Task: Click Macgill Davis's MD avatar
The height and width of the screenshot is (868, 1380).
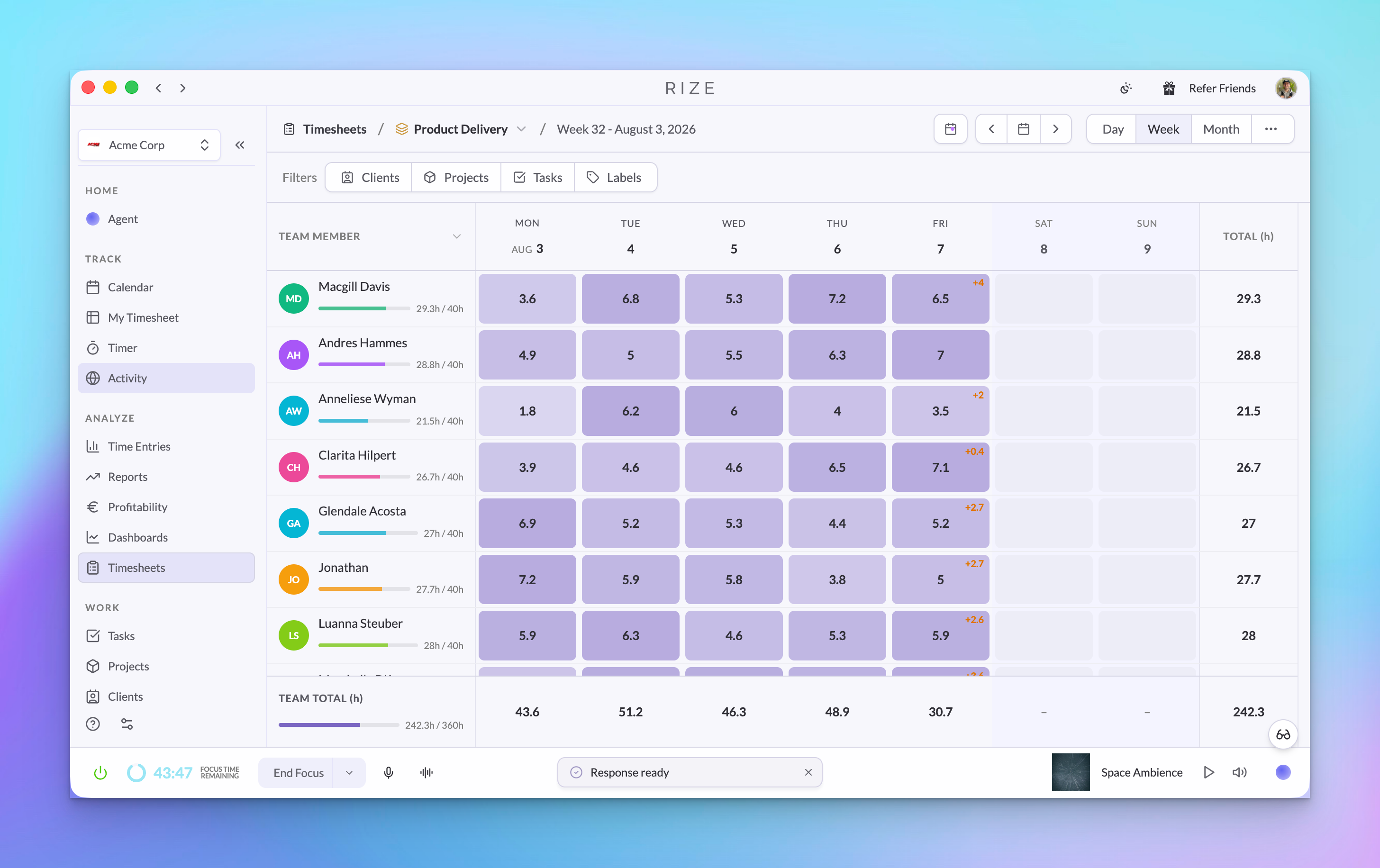Action: pyautogui.click(x=293, y=298)
